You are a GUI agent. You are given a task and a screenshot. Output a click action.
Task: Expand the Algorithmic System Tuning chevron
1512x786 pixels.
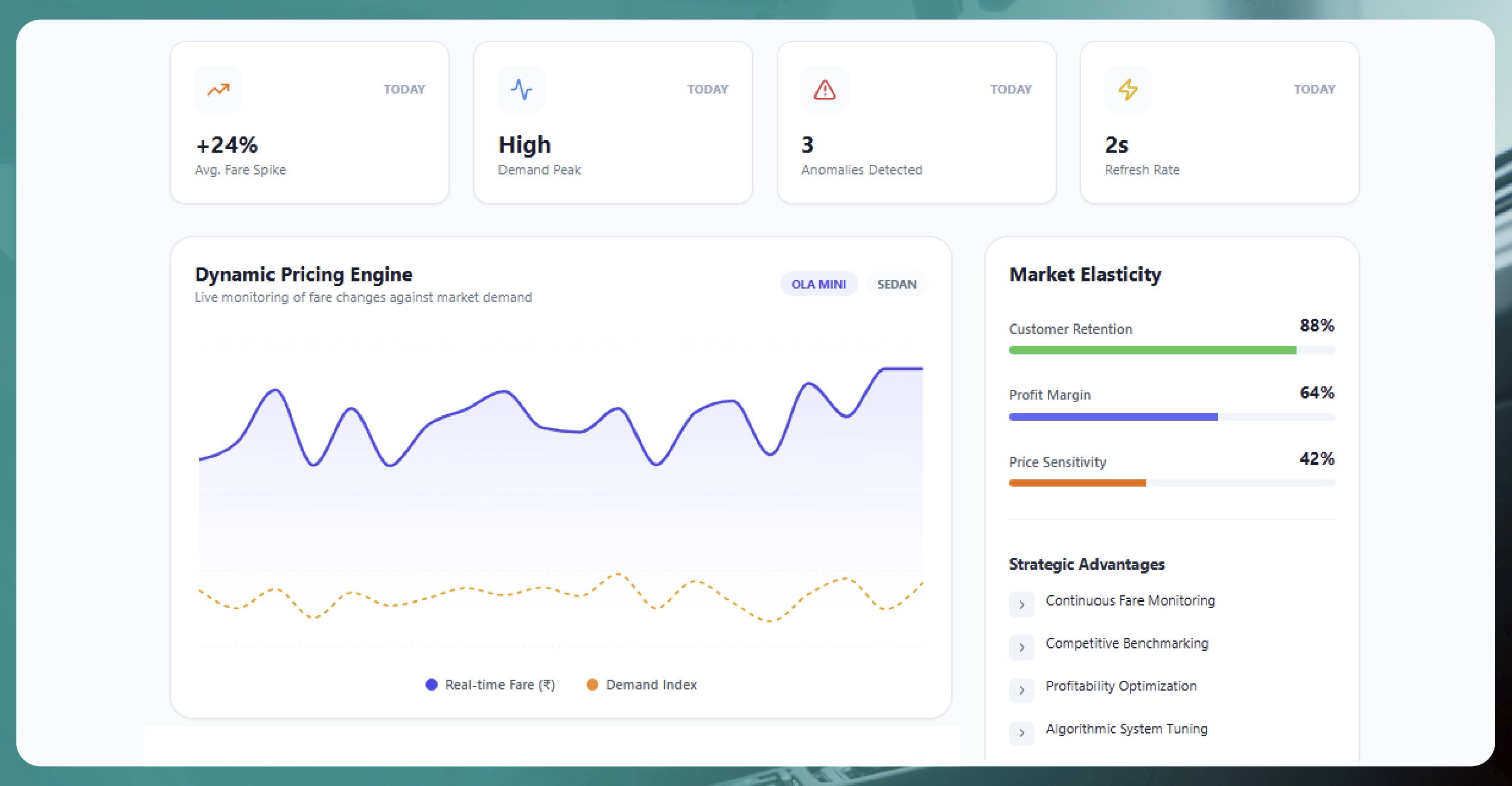(1021, 733)
